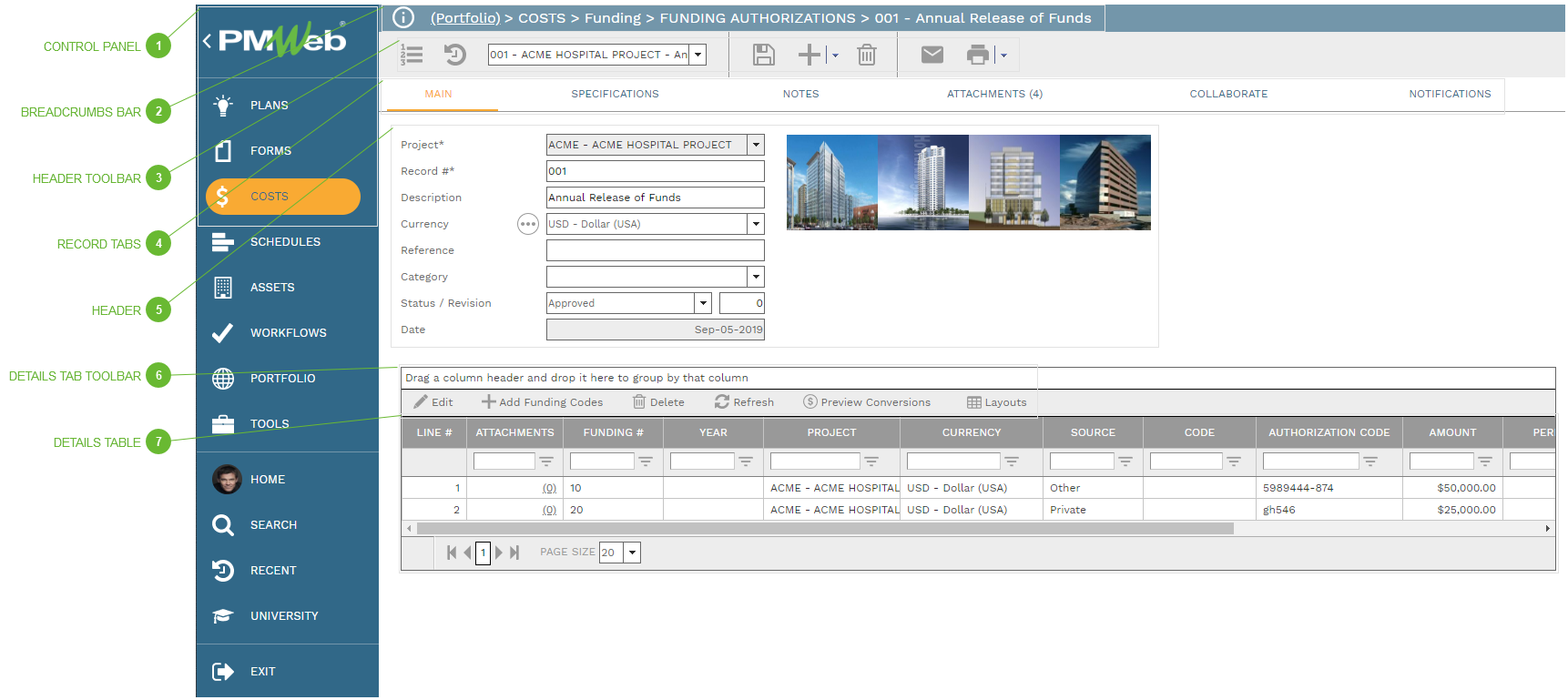Open the Status dropdown
This screenshot has width=1568, height=700.
point(703,303)
